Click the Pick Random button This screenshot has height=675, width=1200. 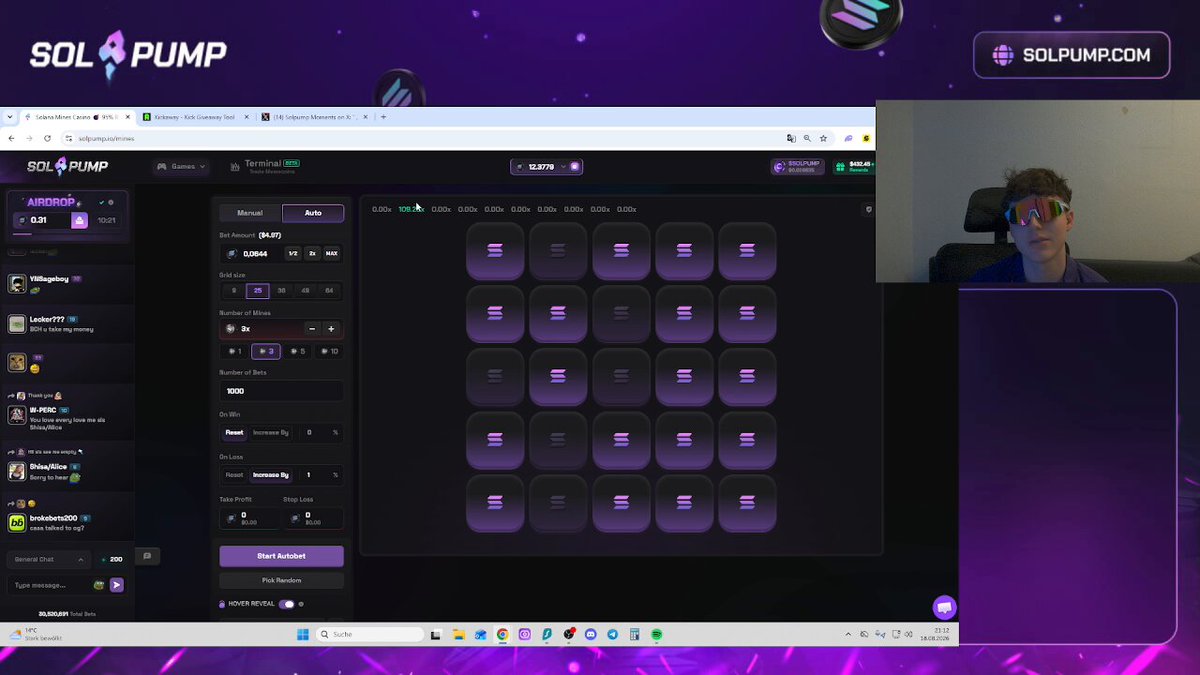[x=281, y=580]
